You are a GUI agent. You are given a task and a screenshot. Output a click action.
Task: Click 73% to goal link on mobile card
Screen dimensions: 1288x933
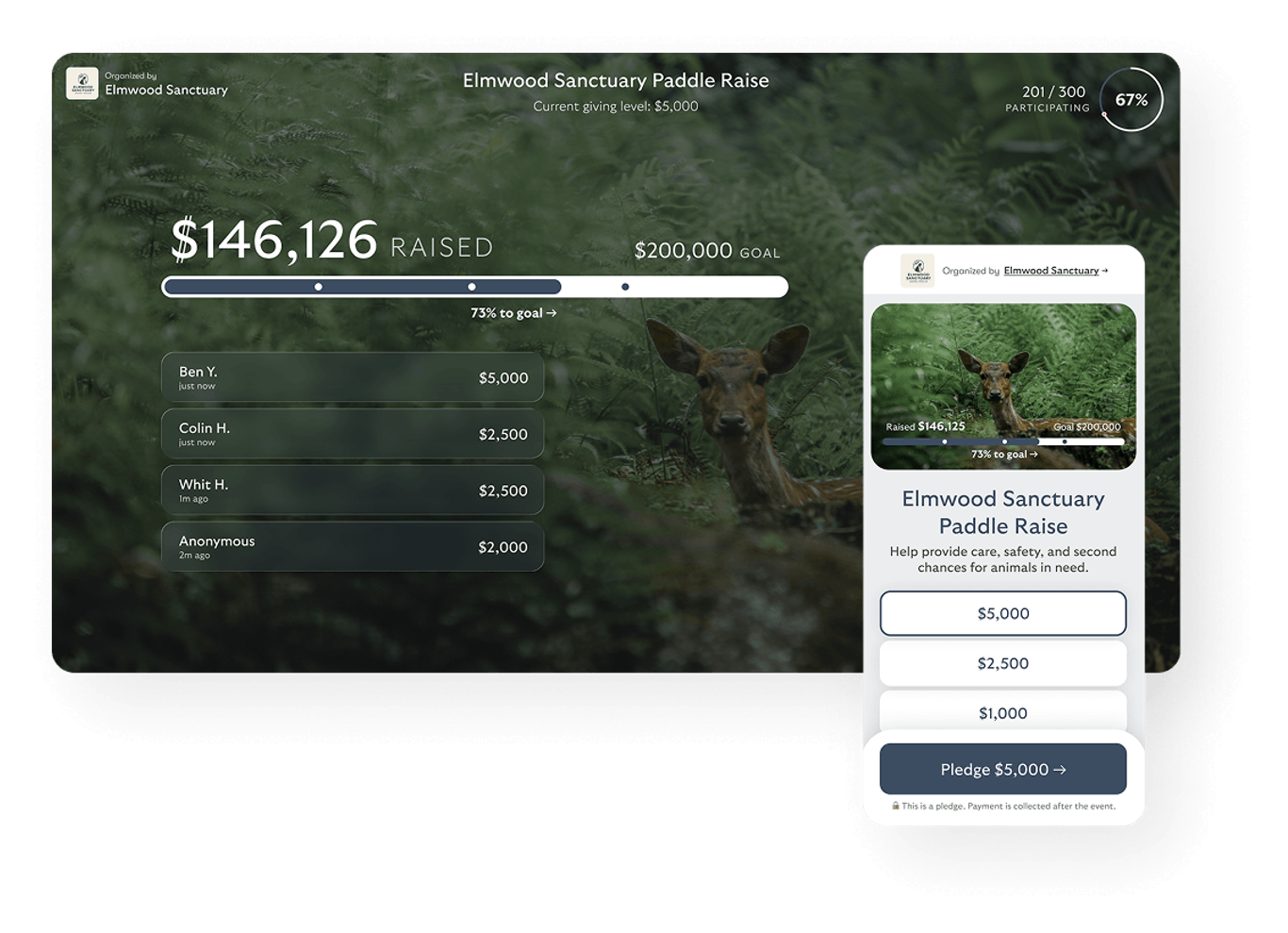(1003, 455)
